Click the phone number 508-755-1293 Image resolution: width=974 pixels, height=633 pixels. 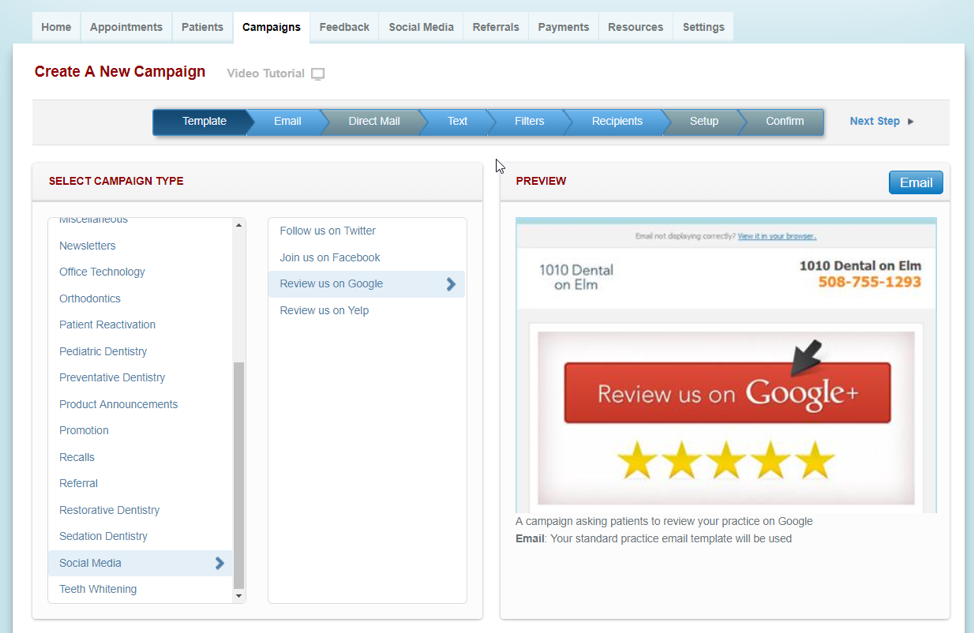869,283
